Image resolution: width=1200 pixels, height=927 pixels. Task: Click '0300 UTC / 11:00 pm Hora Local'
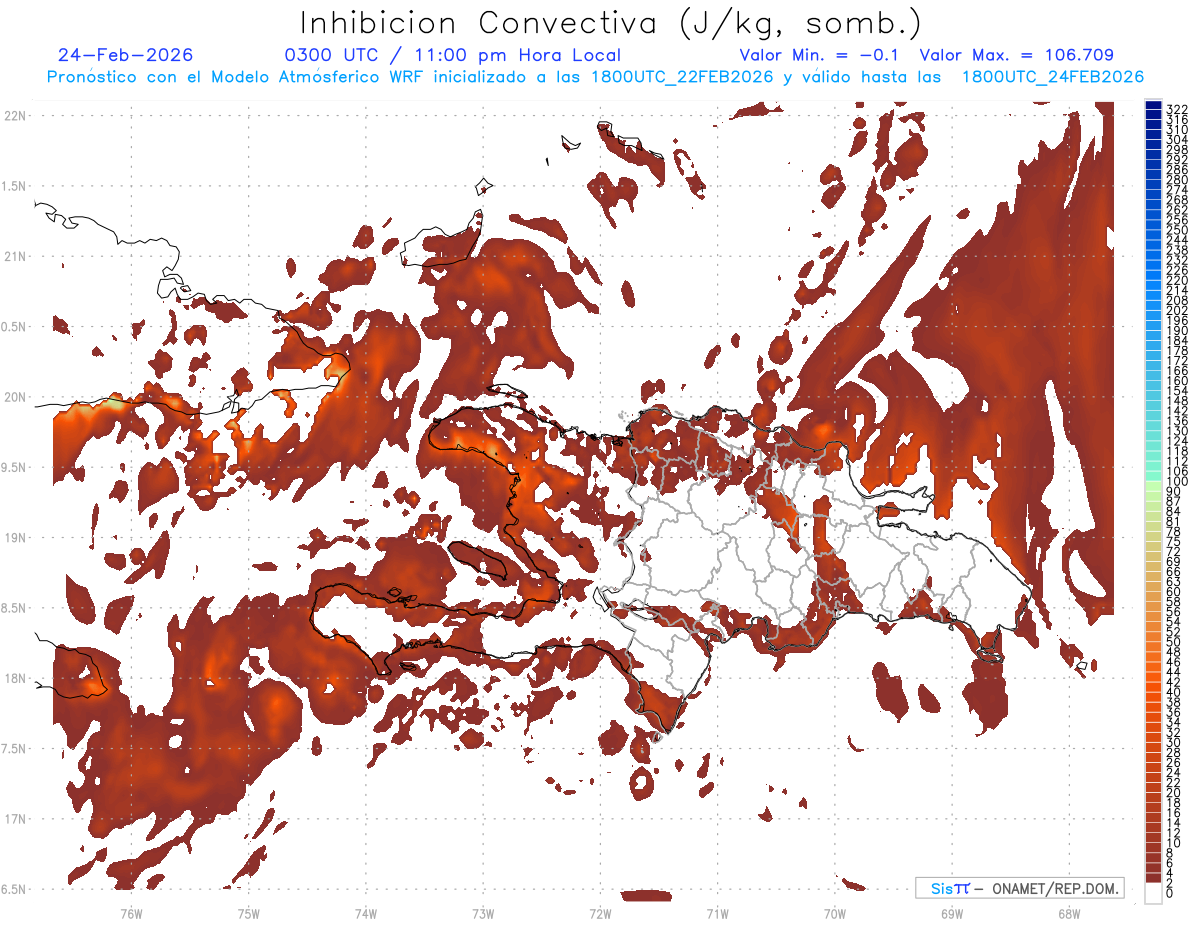[x=453, y=56]
